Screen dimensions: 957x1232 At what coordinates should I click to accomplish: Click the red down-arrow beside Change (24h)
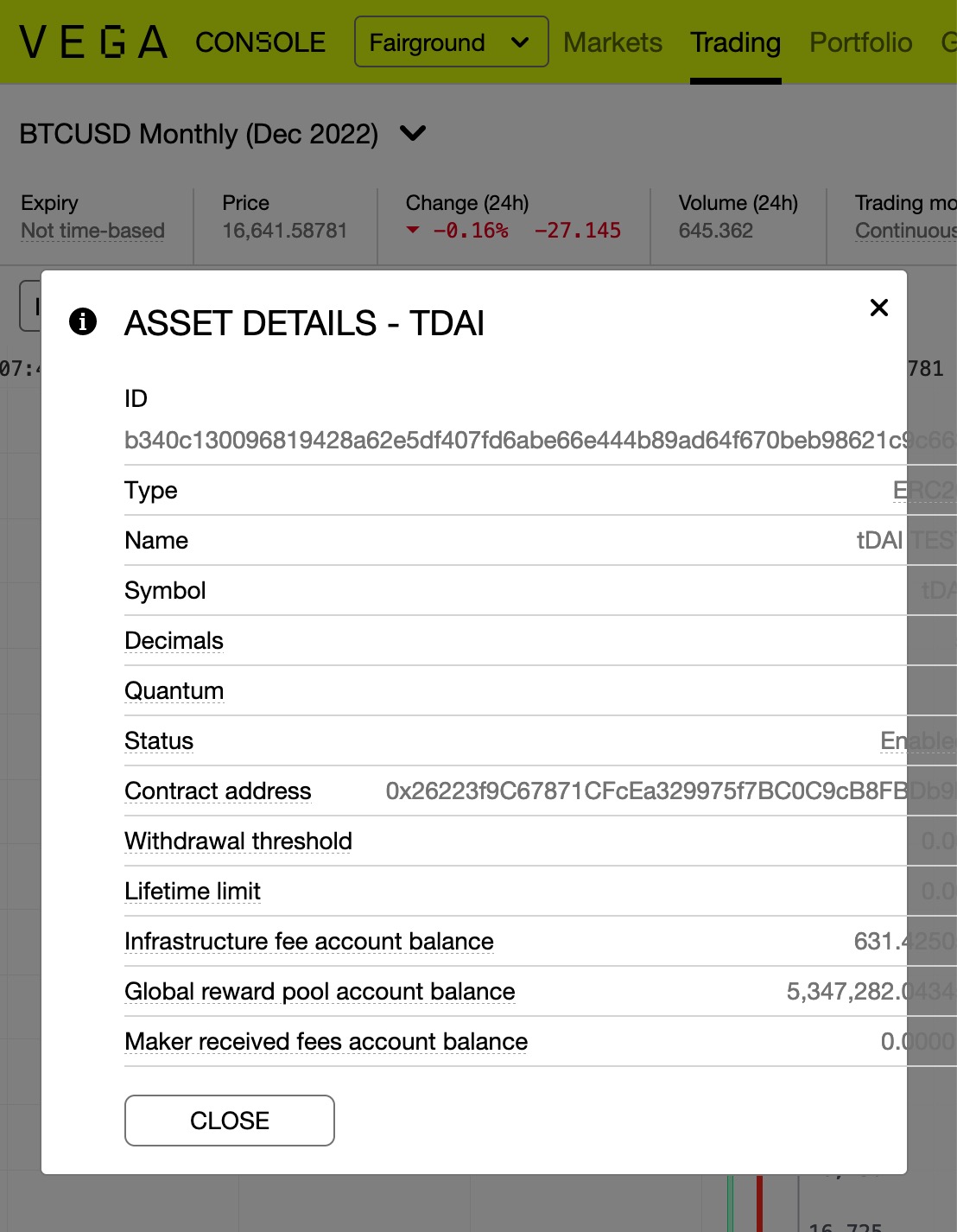(x=414, y=230)
